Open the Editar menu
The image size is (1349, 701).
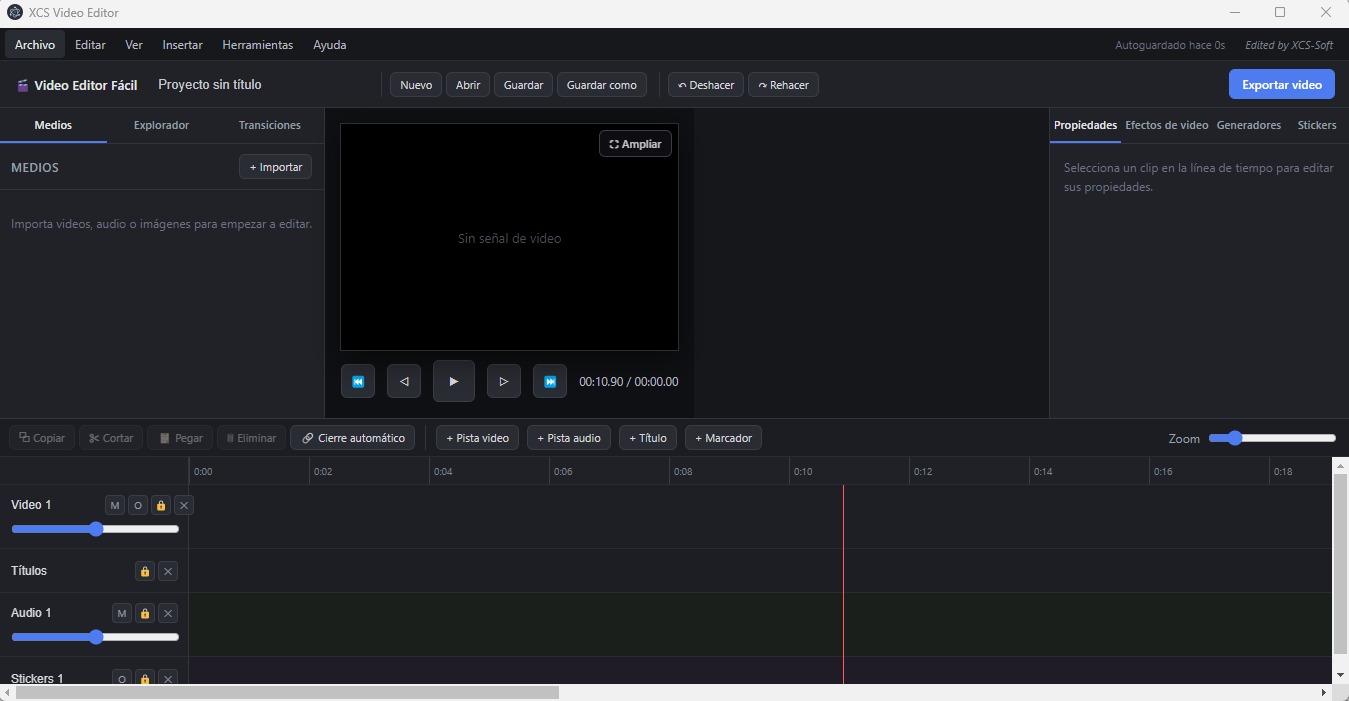tap(90, 45)
